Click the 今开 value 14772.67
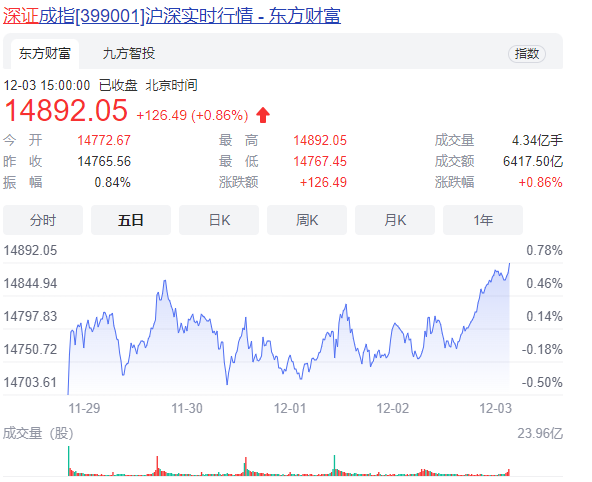Screen dimensions: 592x482 pos(104,140)
